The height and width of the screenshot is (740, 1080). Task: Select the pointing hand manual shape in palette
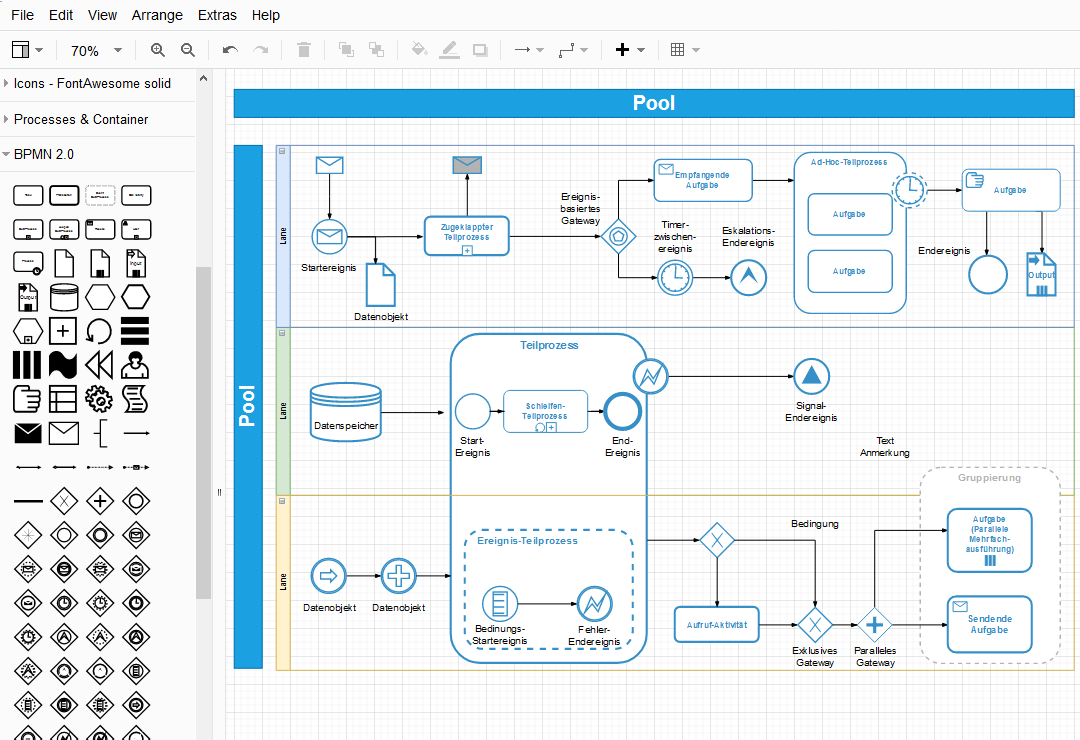click(x=28, y=399)
